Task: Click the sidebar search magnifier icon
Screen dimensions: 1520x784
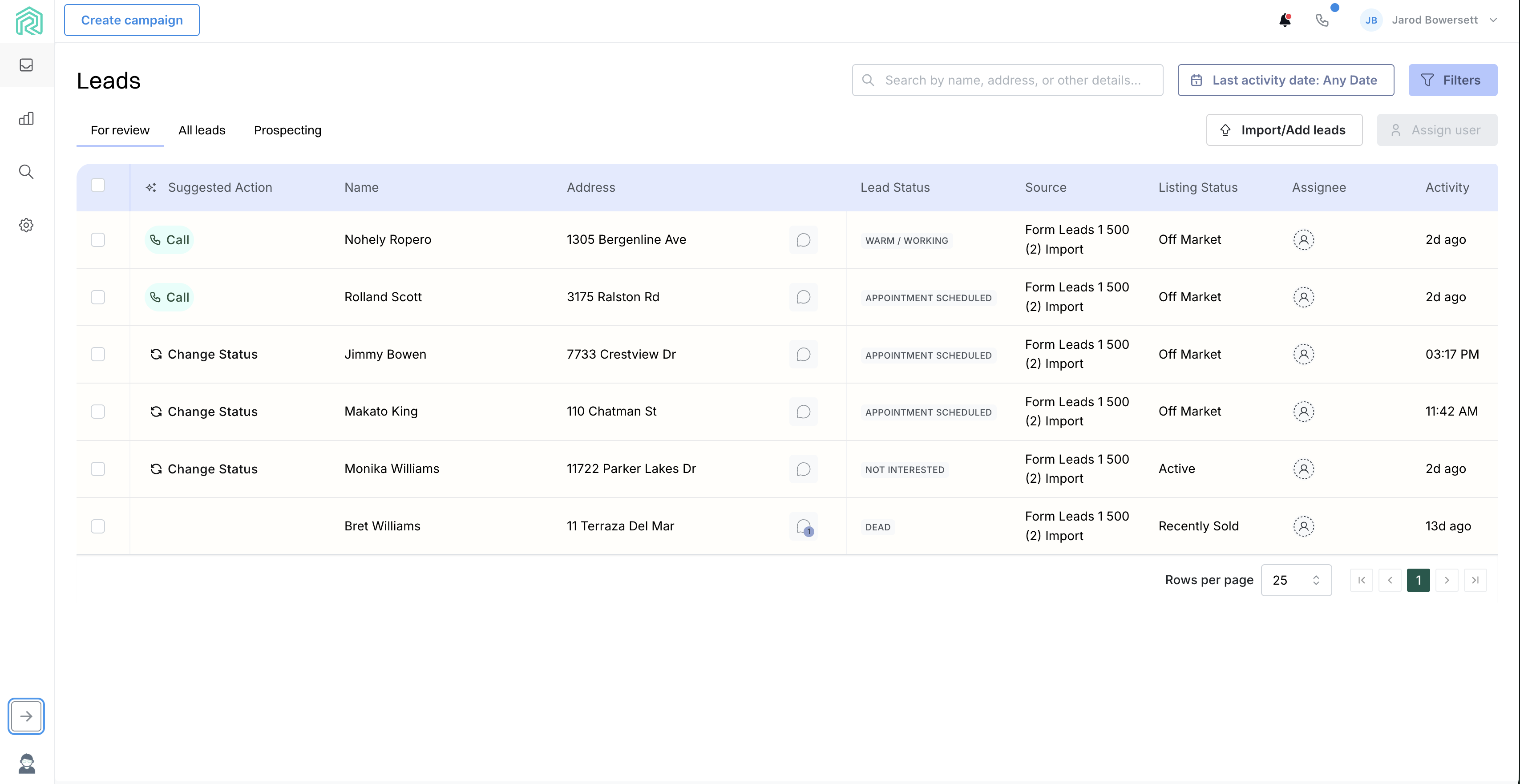Action: tap(26, 172)
